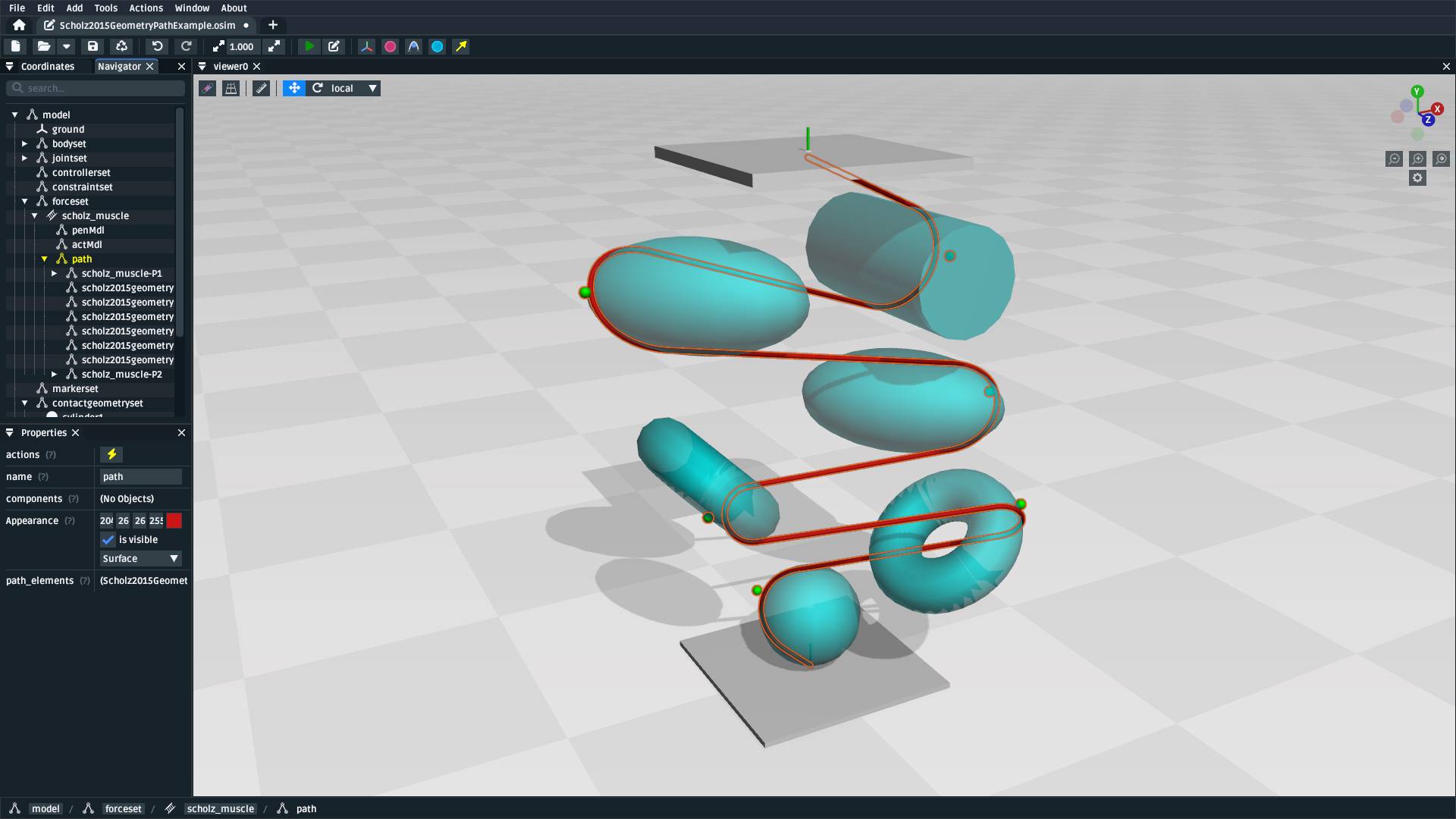Switch to the Coordinates tab
The width and height of the screenshot is (1456, 819).
47,67
